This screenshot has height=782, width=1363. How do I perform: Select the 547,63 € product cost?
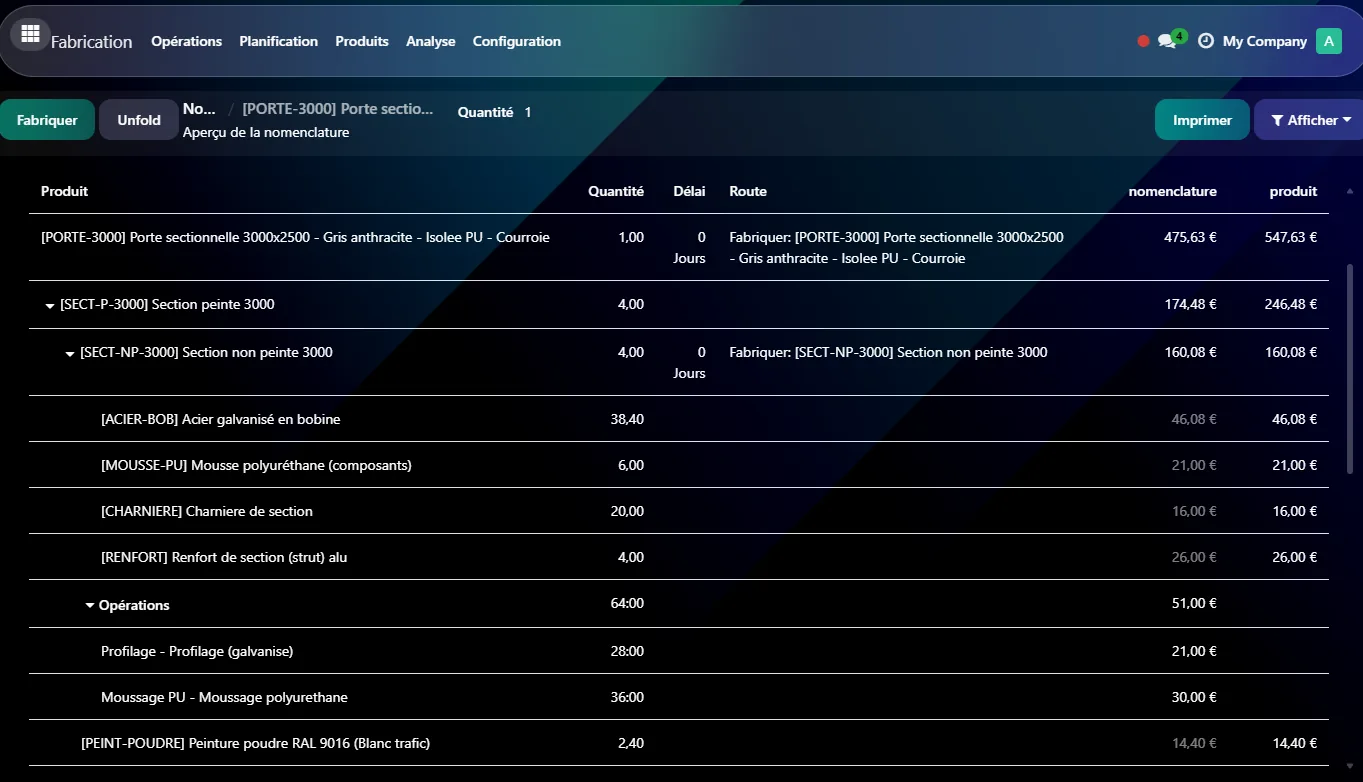tap(1291, 238)
